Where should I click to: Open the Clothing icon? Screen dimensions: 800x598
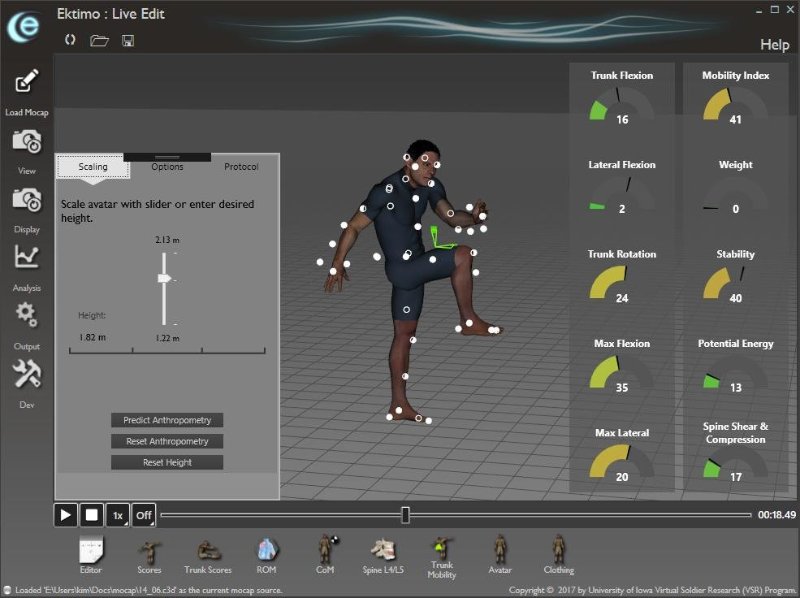click(x=558, y=550)
